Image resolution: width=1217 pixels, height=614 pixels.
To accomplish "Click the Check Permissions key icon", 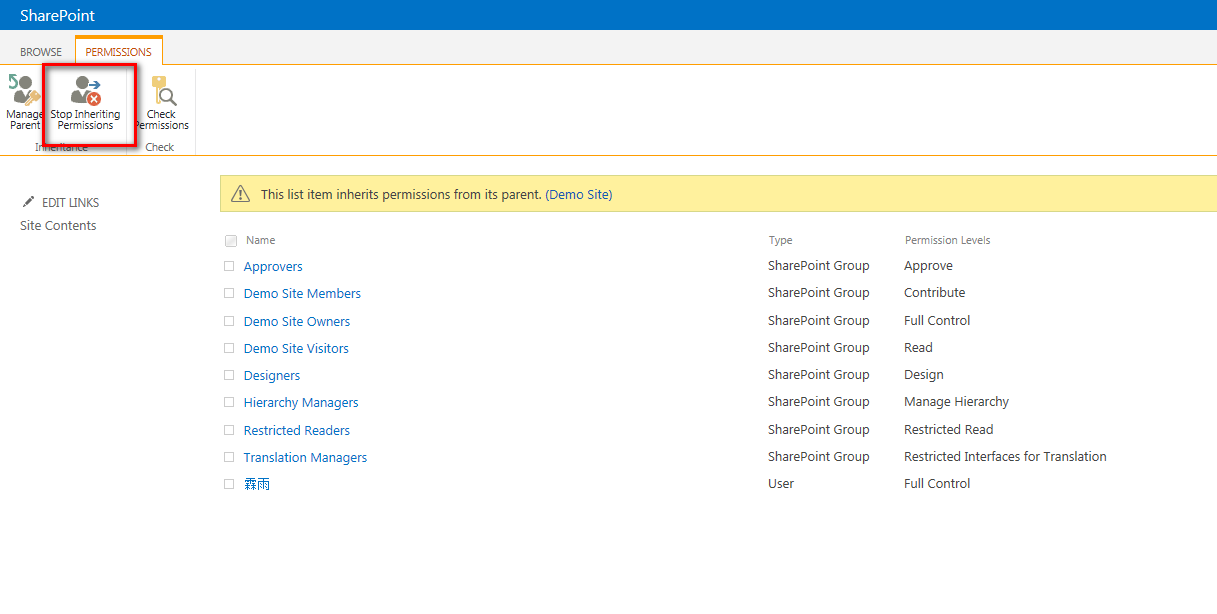I will pos(163,90).
